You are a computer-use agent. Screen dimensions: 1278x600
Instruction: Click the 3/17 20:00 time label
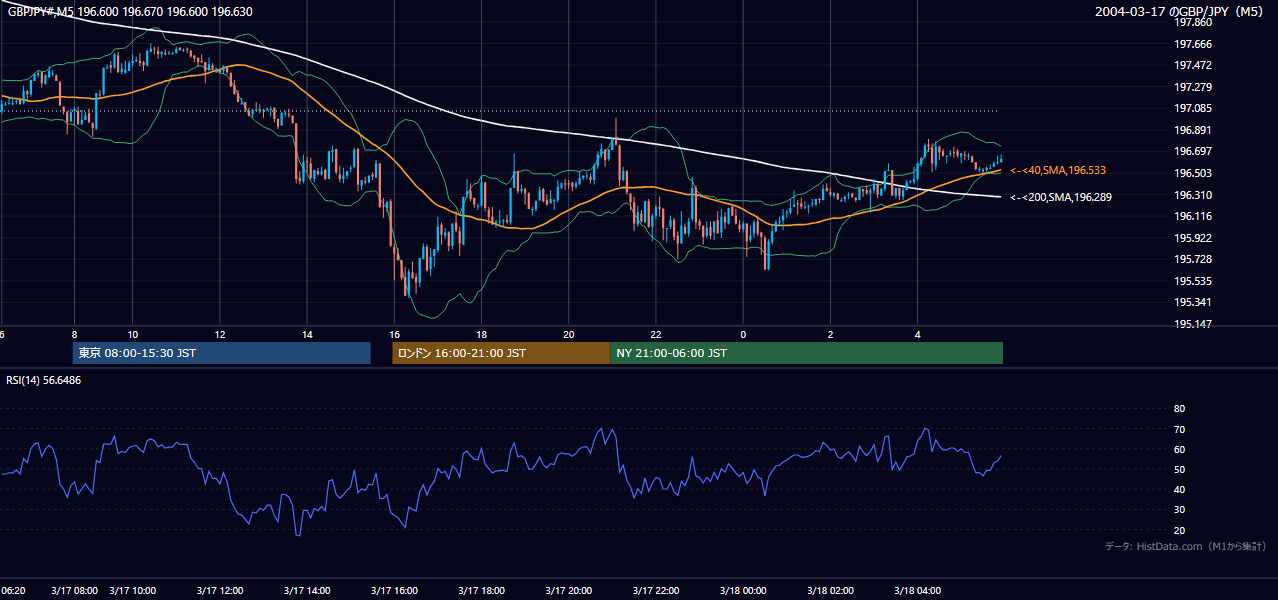569,590
